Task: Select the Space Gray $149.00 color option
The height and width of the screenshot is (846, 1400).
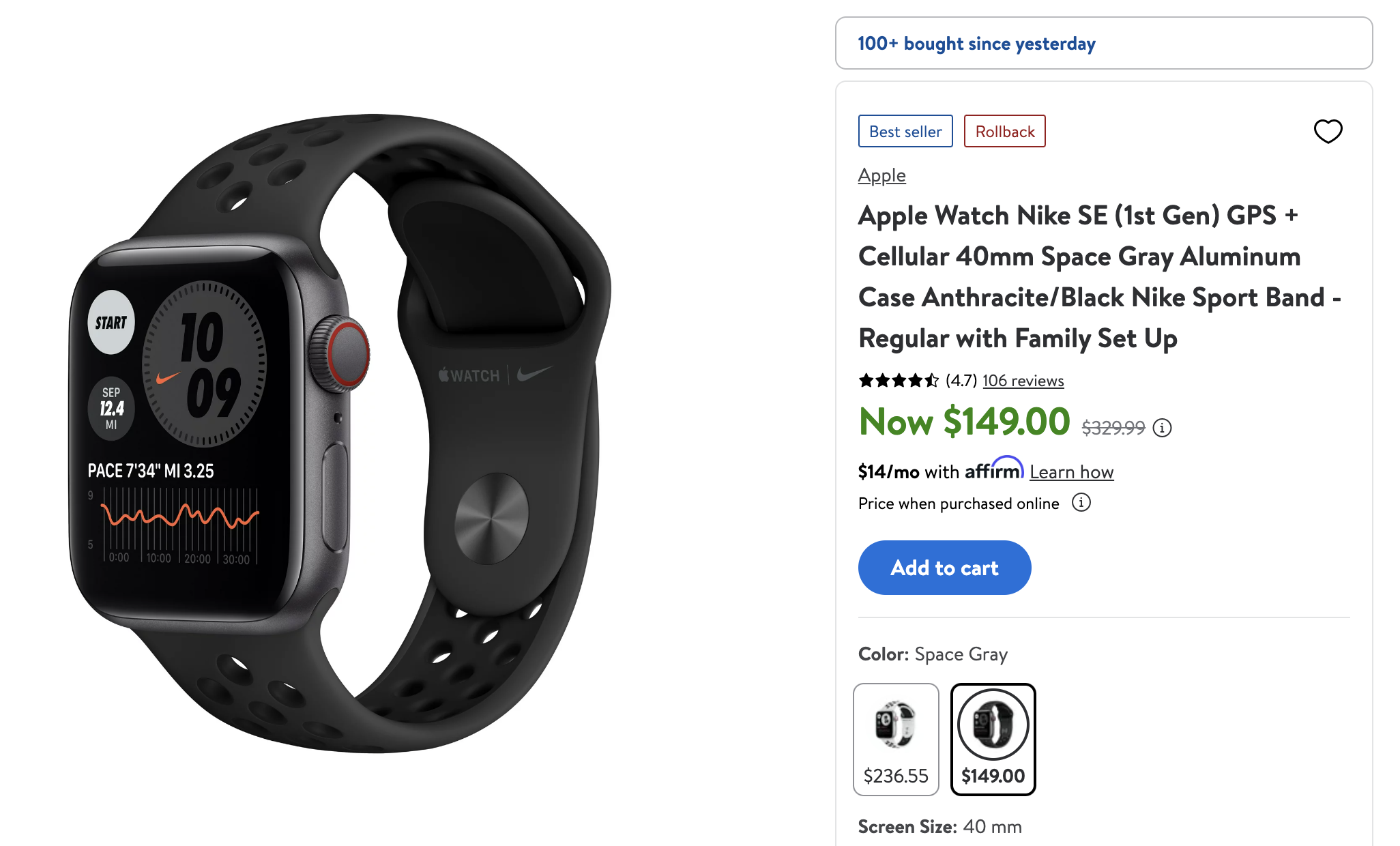Action: [993, 740]
